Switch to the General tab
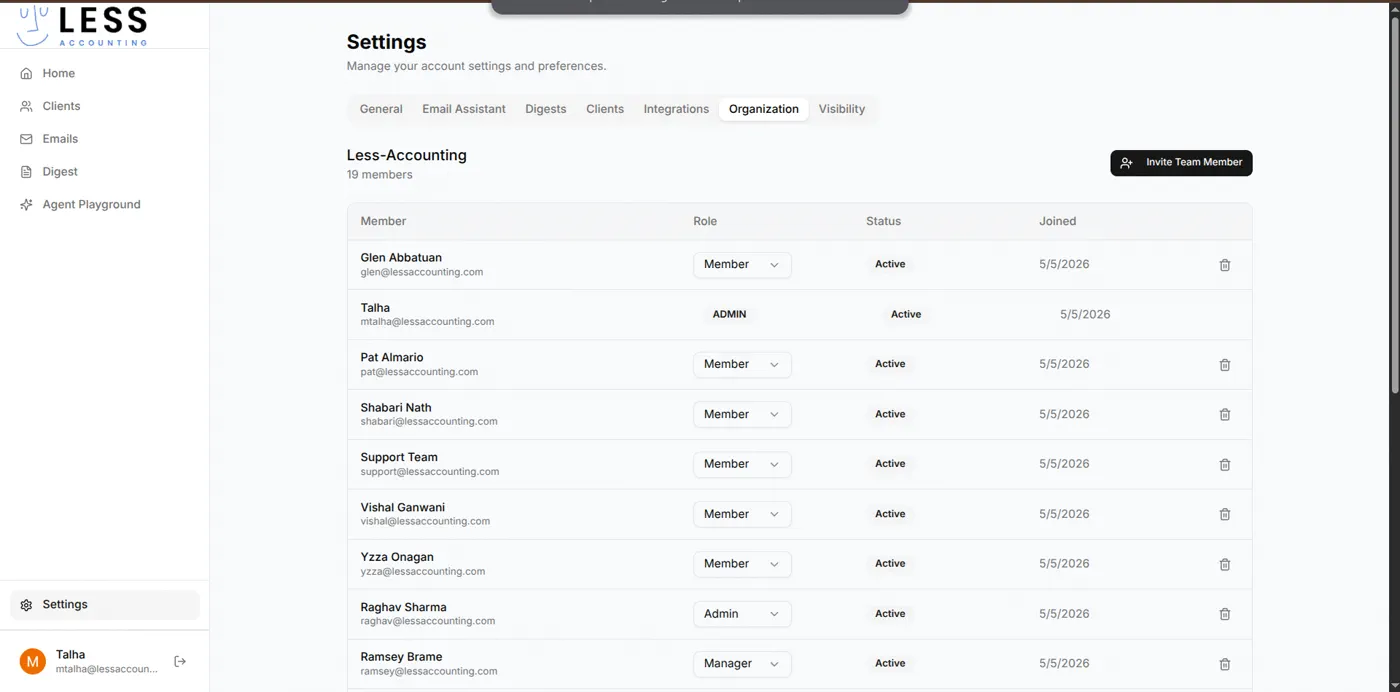Viewport: 1400px width, 692px height. [381, 109]
